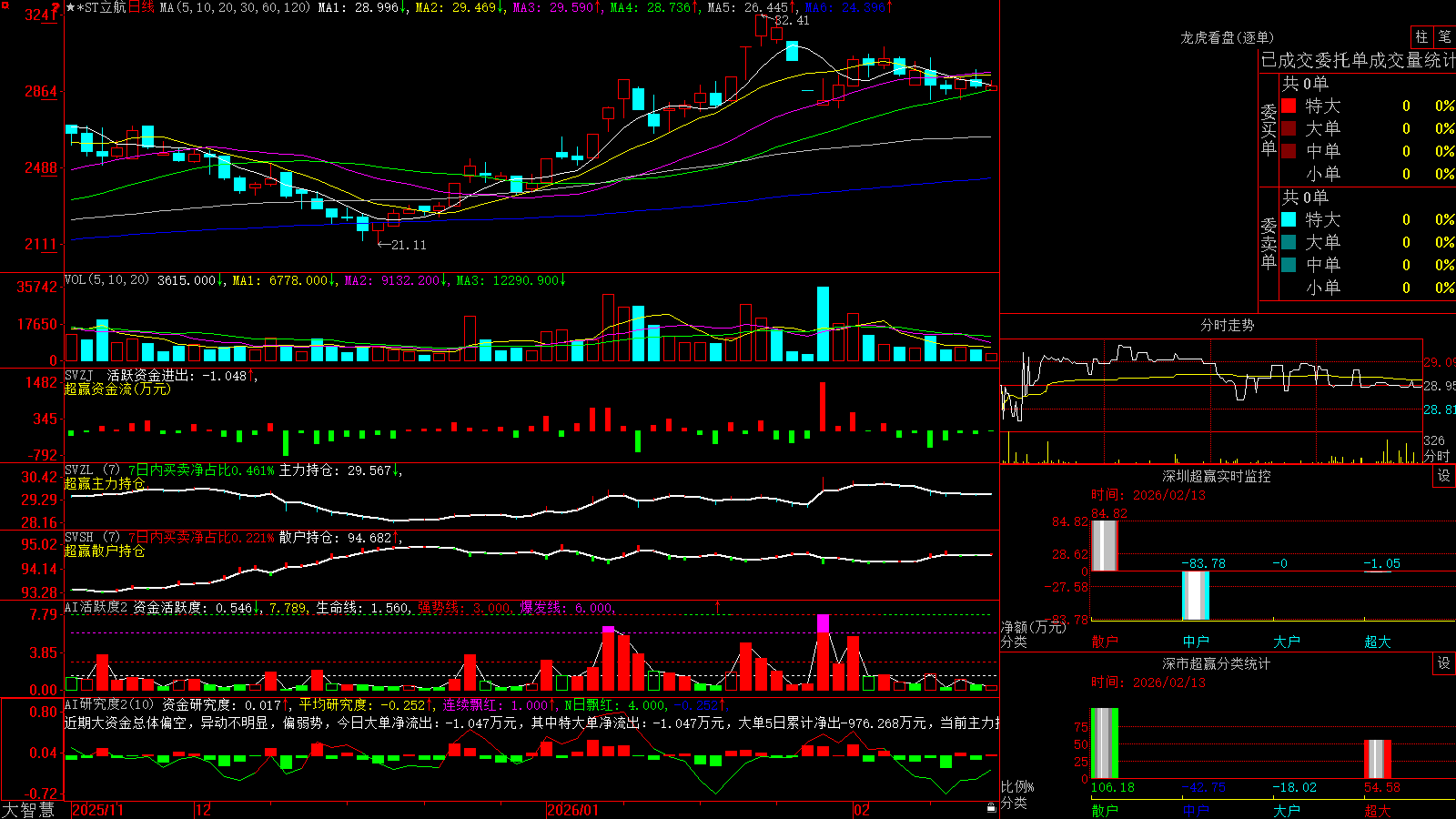The image size is (1456, 819).
Task: Click the AI研究度2(10) indicator label
Action: tap(110, 704)
